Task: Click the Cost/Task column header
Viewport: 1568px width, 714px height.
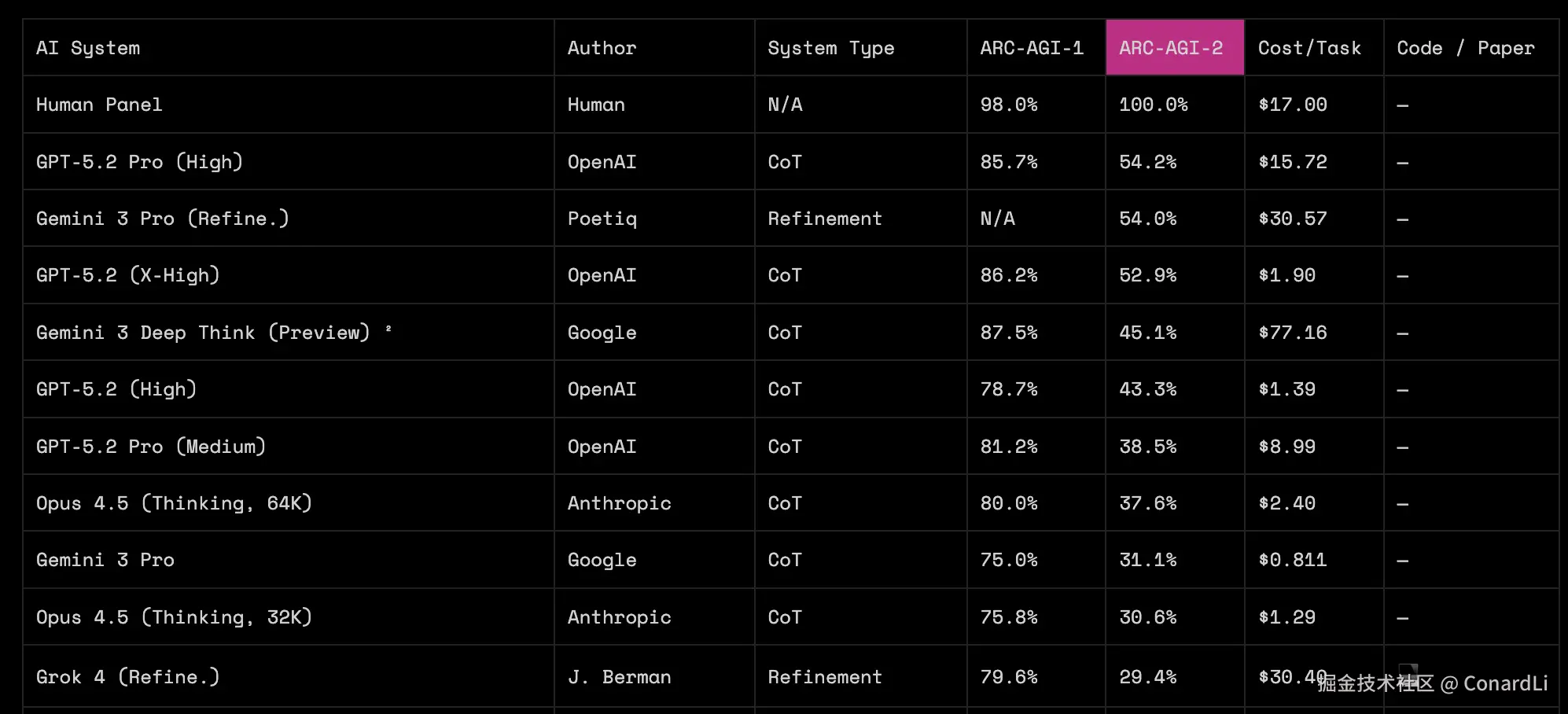Action: coord(1309,48)
